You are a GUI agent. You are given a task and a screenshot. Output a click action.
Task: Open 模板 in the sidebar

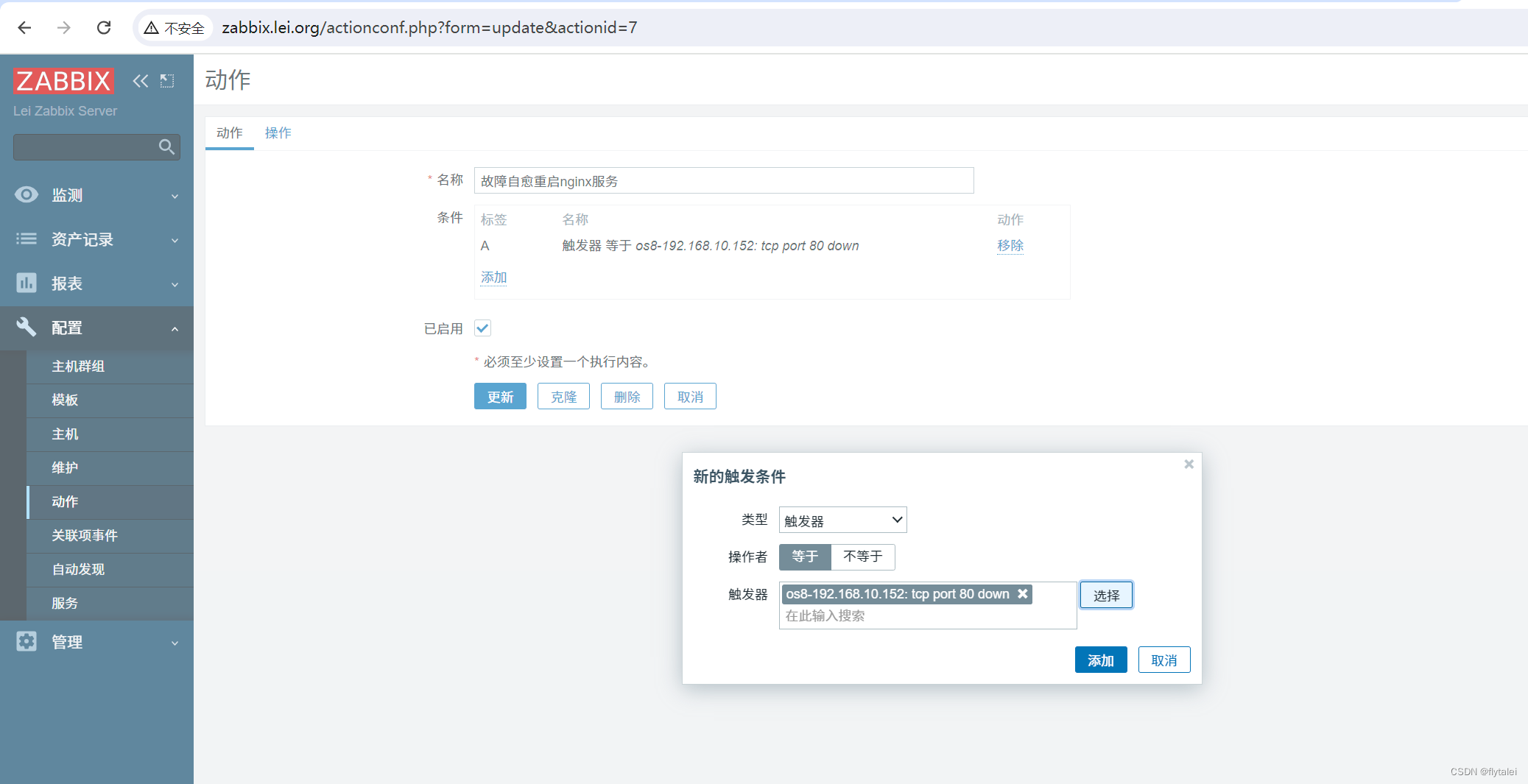pos(110,400)
